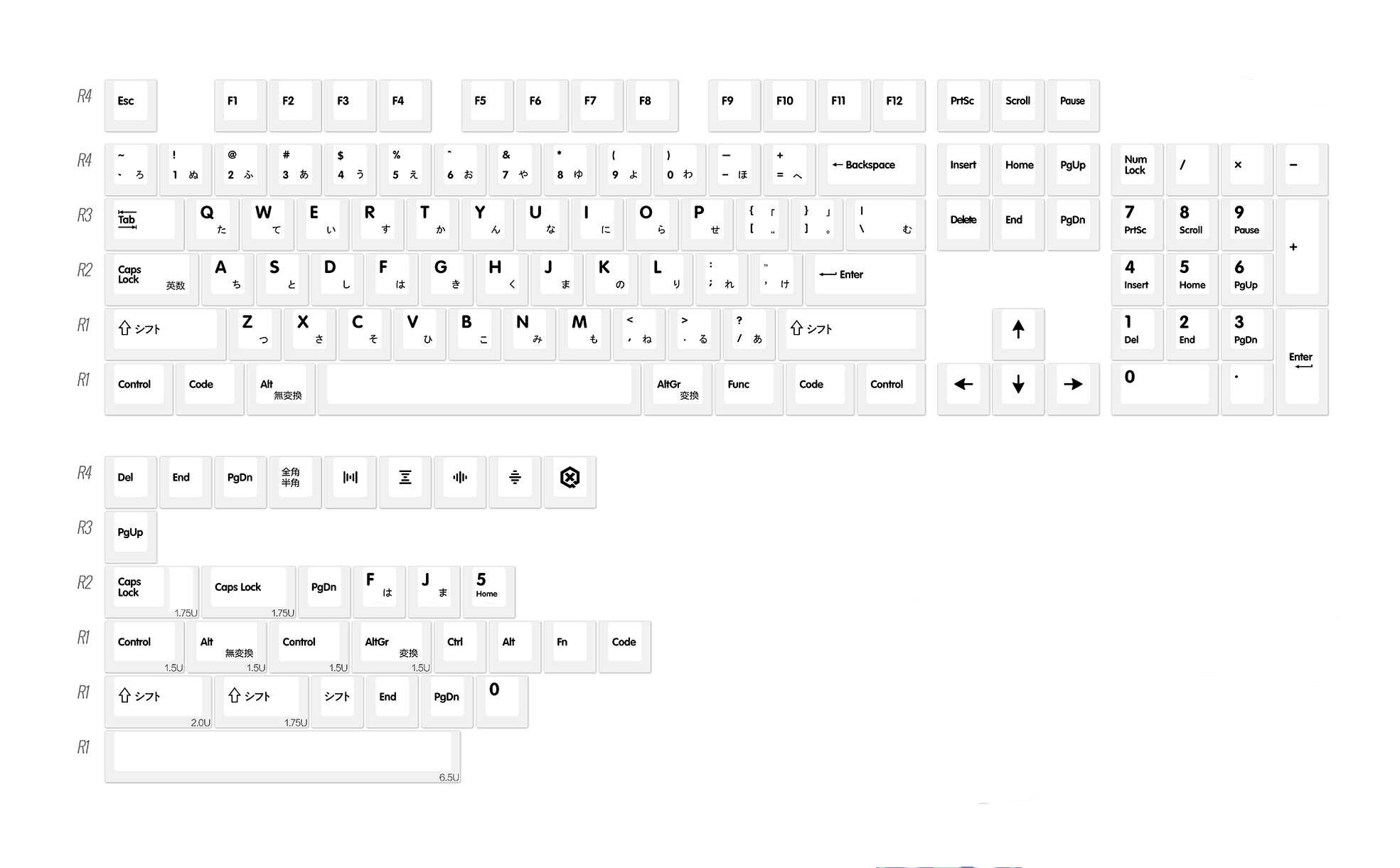Select the 全角半角 keycap

pyautogui.click(x=294, y=480)
